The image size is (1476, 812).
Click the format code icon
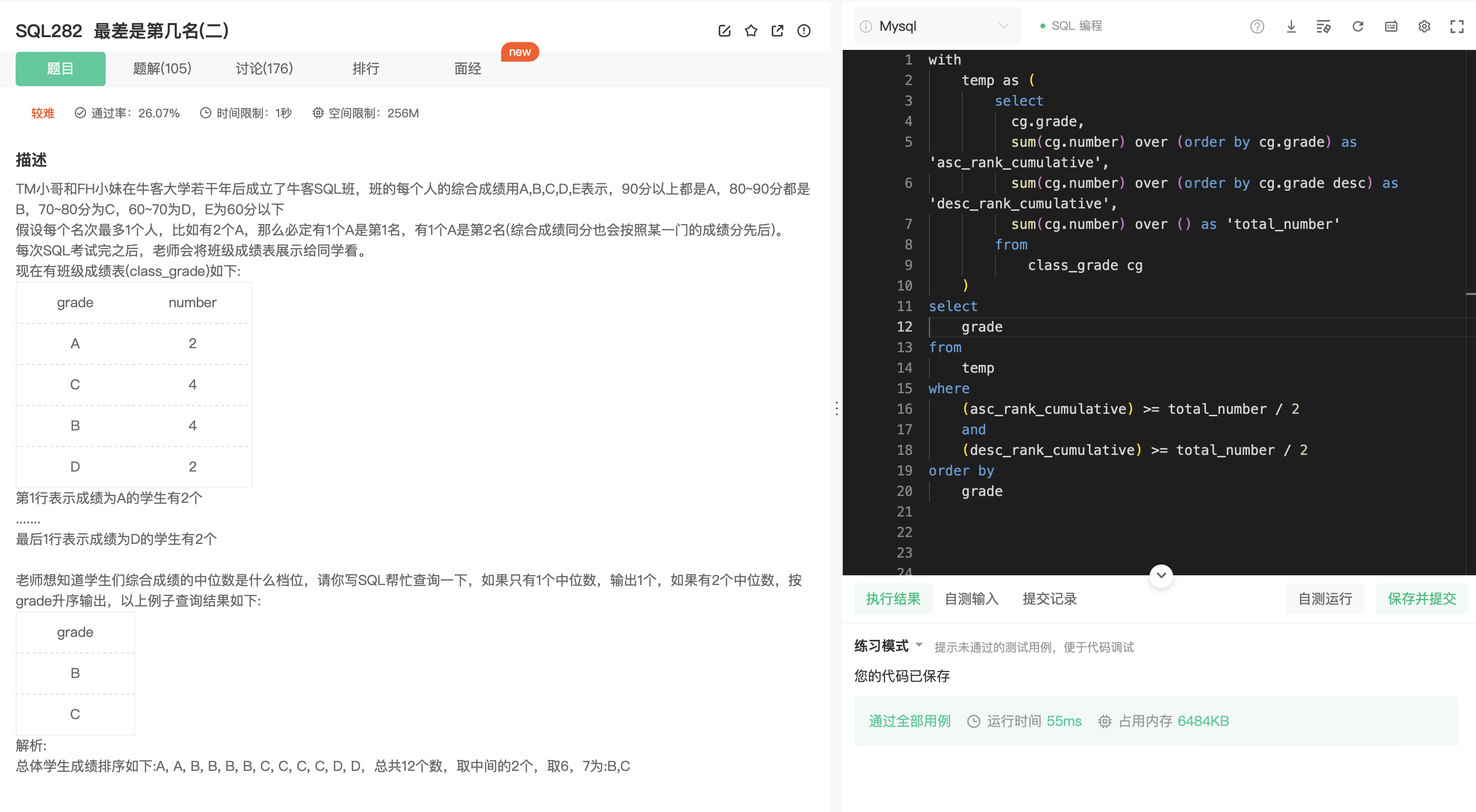1324,26
